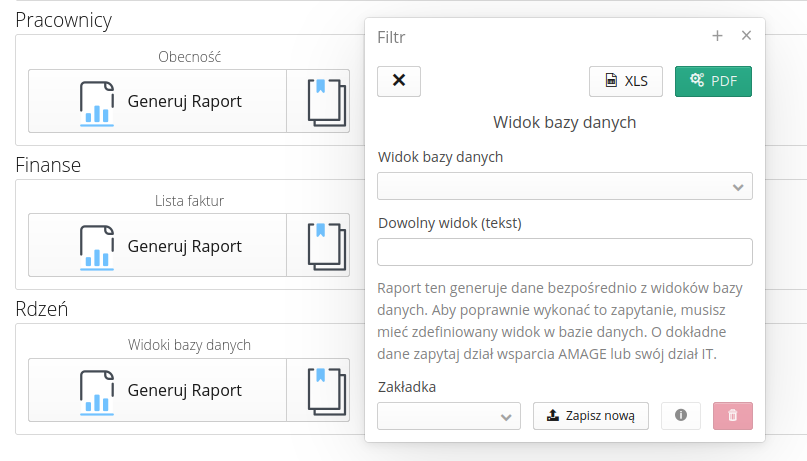Click the info icon beside Zapisz nową
The image size is (807, 461).
(x=681, y=416)
